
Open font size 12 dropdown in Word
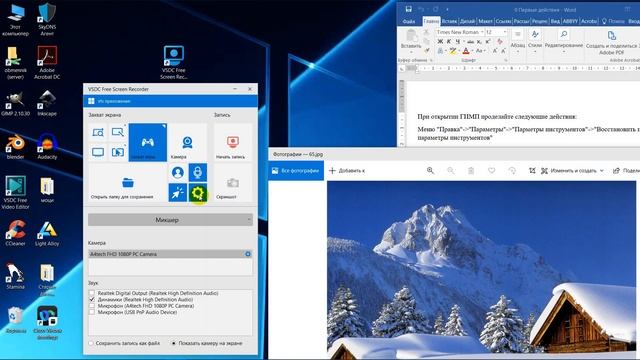click(x=505, y=32)
